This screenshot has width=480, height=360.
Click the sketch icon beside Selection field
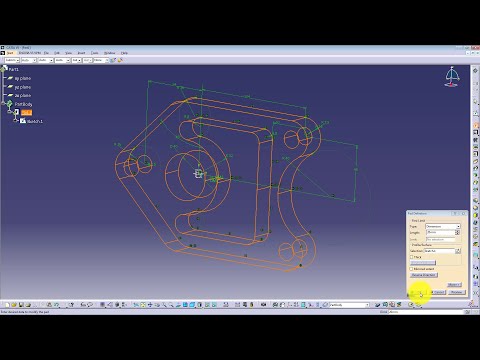point(458,251)
